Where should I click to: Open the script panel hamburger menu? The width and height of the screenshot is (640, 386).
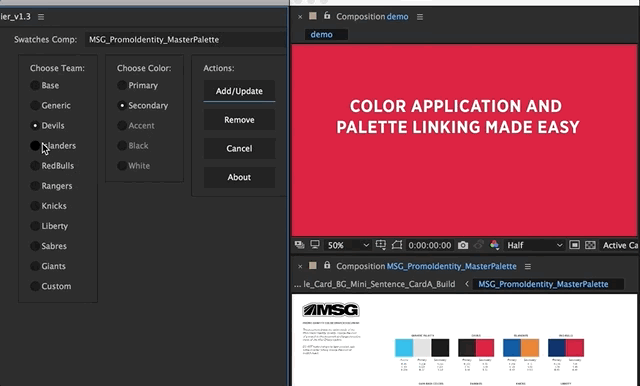[41, 17]
